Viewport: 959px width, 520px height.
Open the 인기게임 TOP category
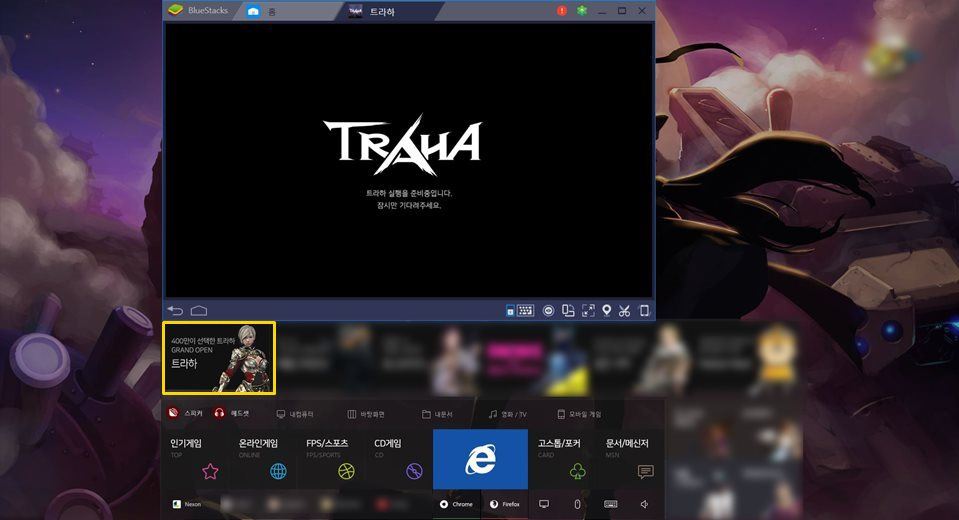[x=195, y=459]
